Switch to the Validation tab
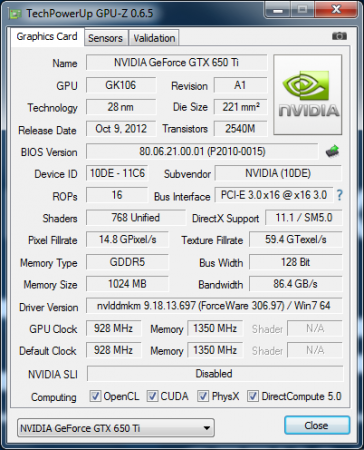This screenshot has height=450, width=364. (x=154, y=38)
